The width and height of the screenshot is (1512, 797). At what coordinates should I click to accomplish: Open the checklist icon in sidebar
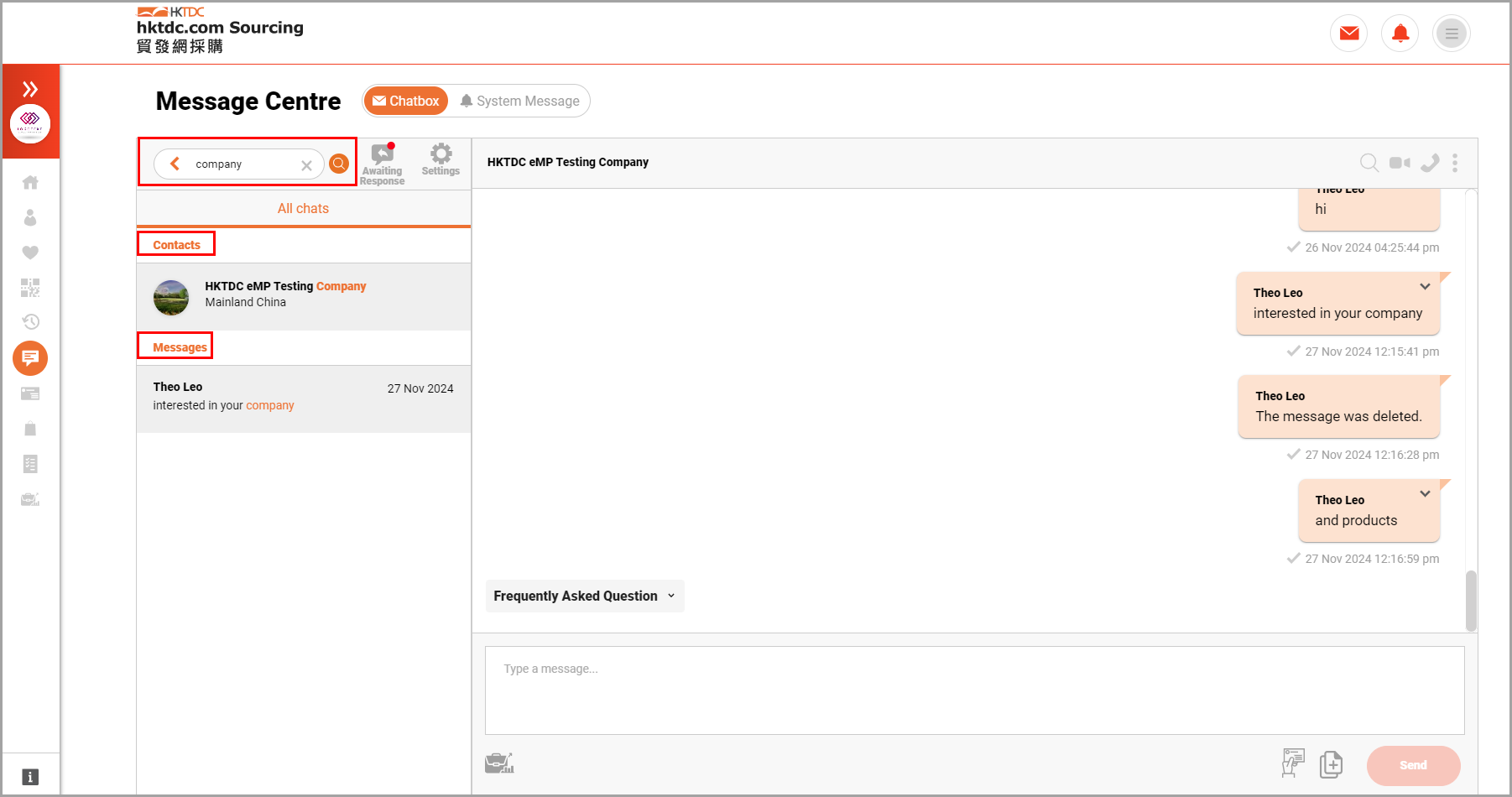30,464
